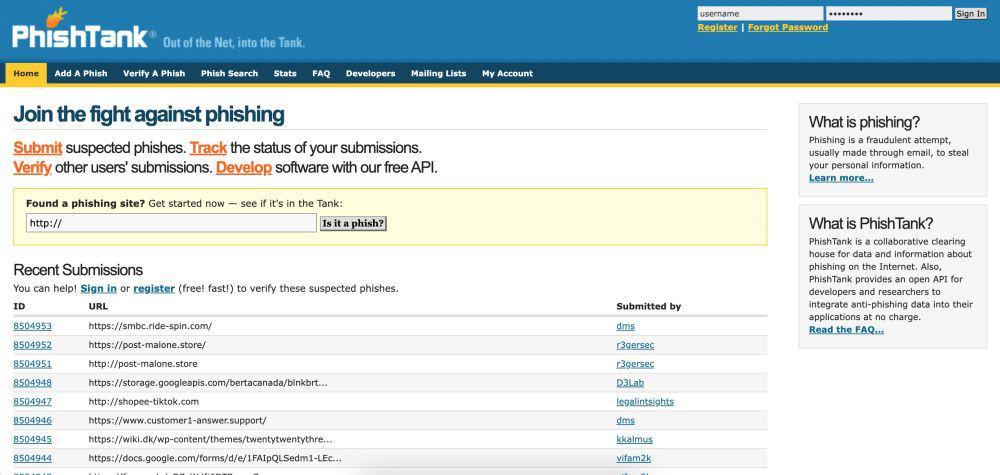Click the 'Is it a phish?' button
Image resolution: width=1000 pixels, height=475 pixels.
click(x=353, y=223)
